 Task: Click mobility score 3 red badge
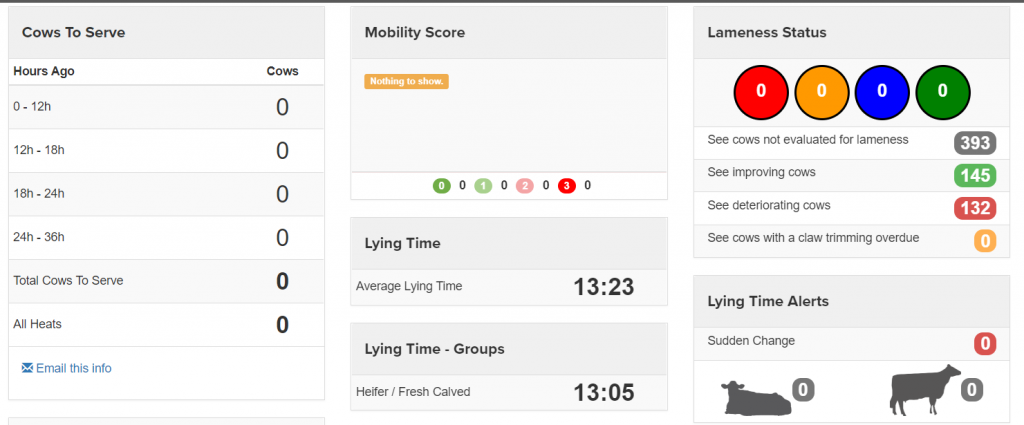(x=567, y=185)
